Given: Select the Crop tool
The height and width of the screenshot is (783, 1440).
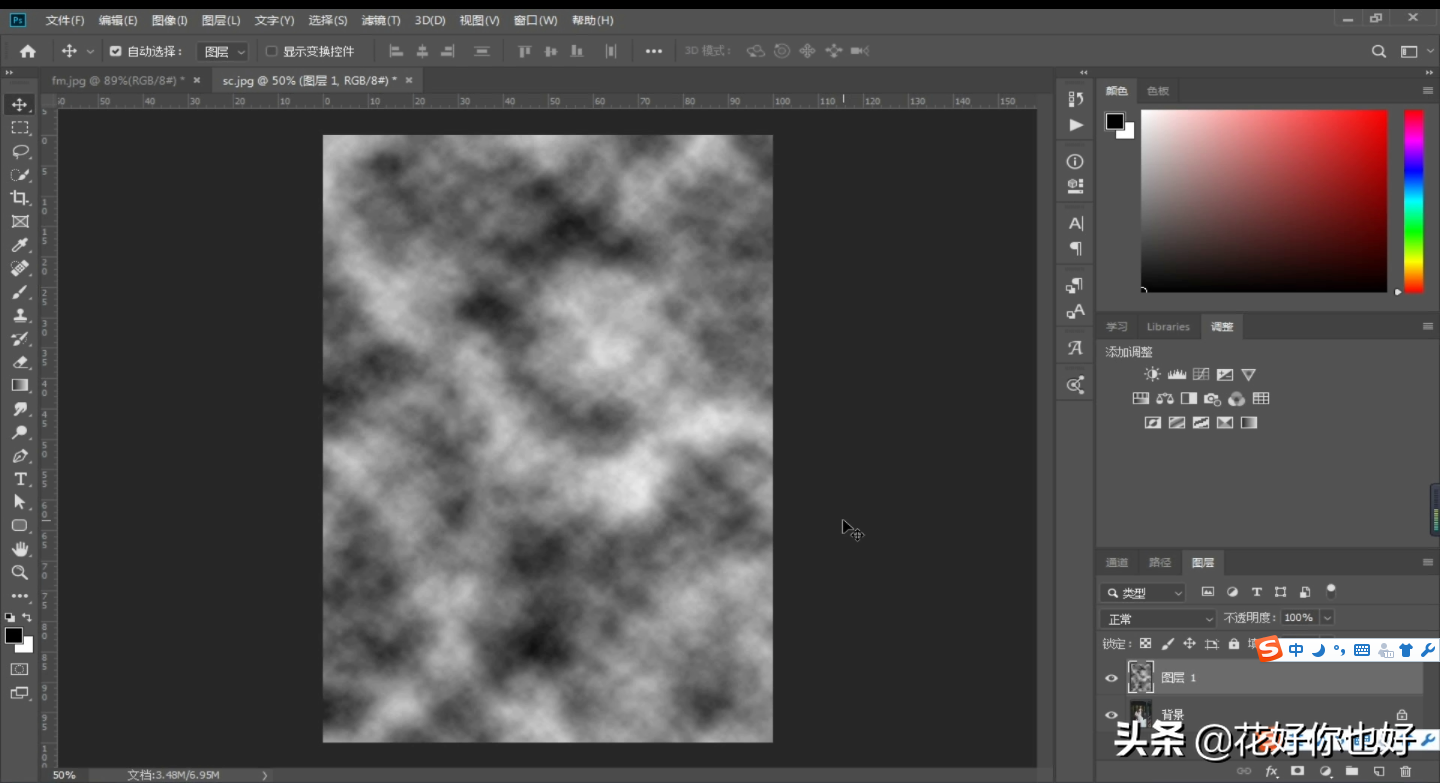Looking at the screenshot, I should pos(20,198).
